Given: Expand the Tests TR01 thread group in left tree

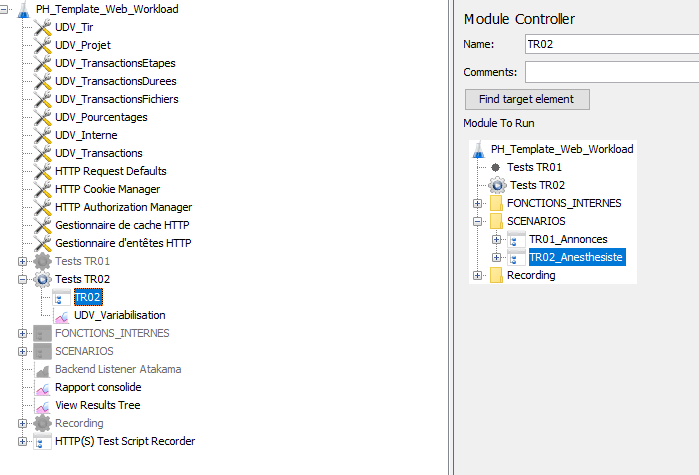Looking at the screenshot, I should tap(22, 262).
